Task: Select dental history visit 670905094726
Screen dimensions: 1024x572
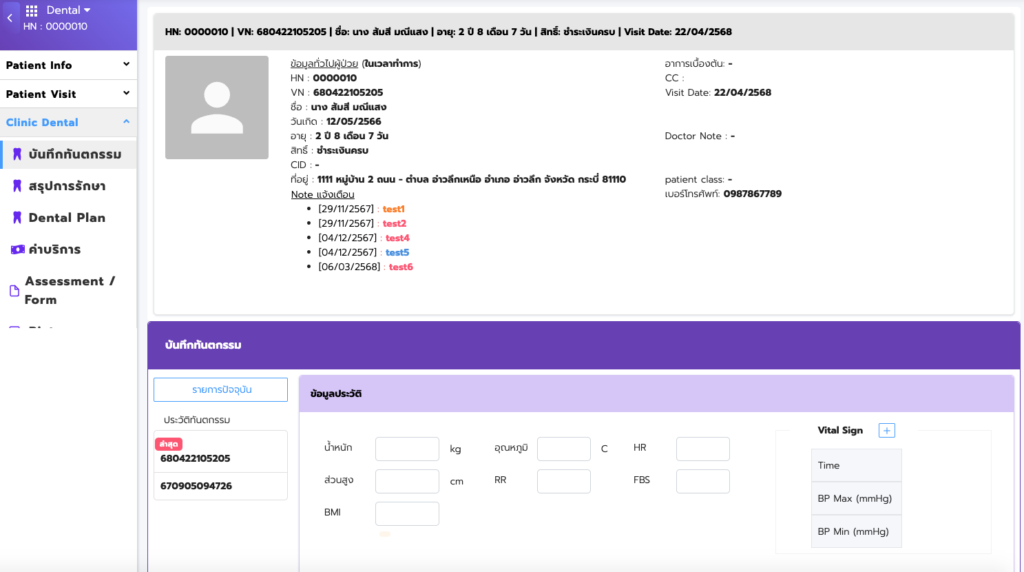Action: [196, 486]
